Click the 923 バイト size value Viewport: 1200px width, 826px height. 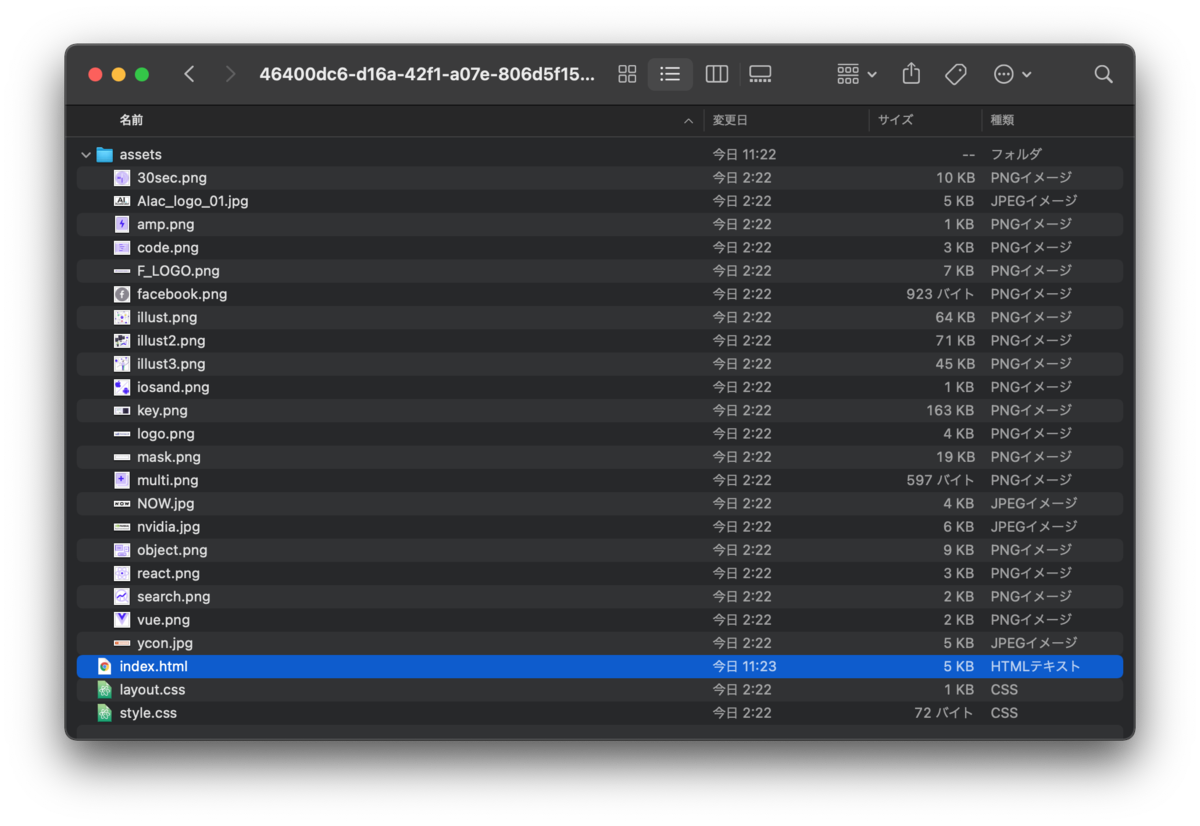click(x=940, y=294)
